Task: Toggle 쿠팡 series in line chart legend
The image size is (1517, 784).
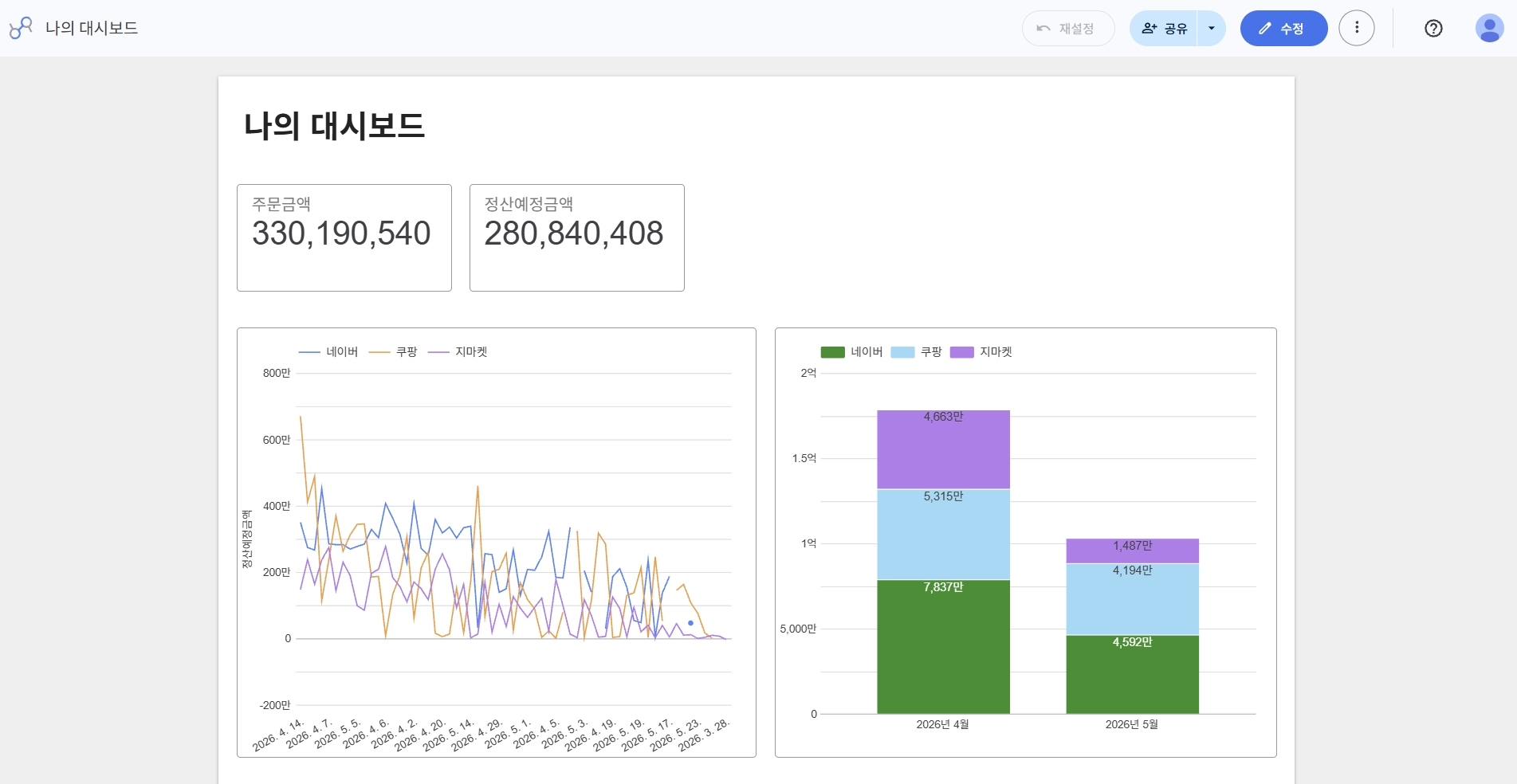Action: pos(393,352)
